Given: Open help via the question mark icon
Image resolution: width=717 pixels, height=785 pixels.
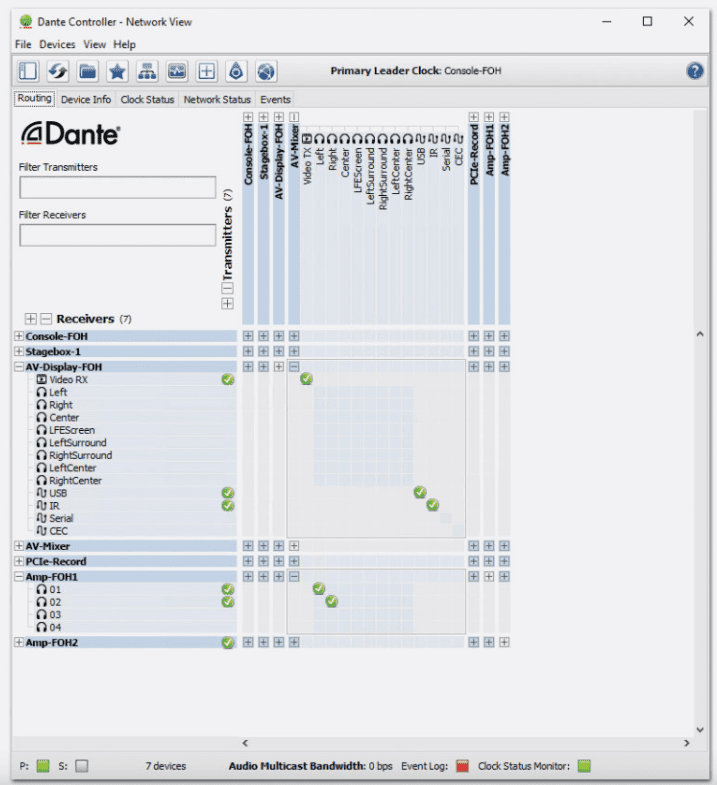Looking at the screenshot, I should (694, 71).
